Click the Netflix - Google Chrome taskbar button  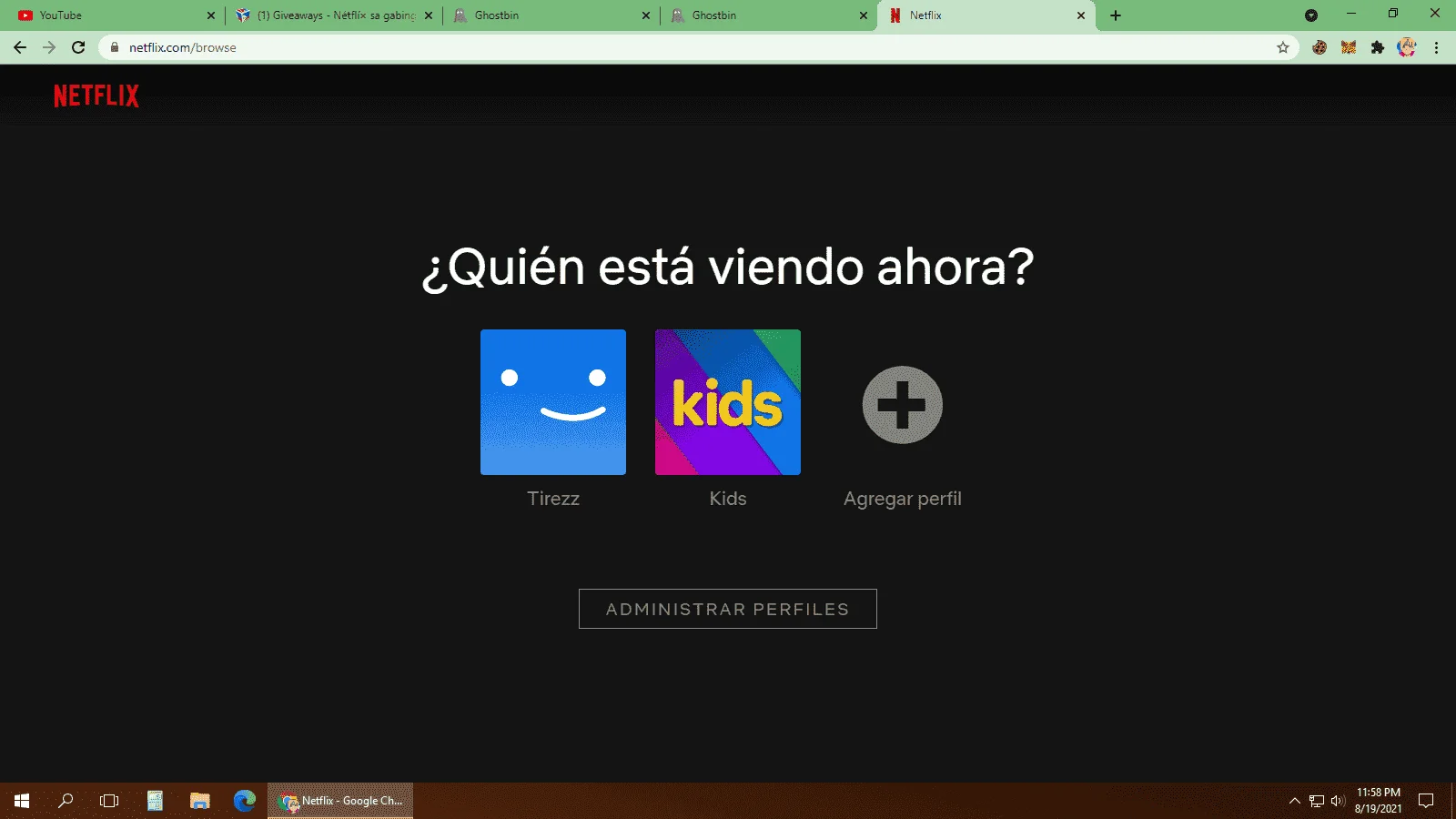(x=340, y=801)
